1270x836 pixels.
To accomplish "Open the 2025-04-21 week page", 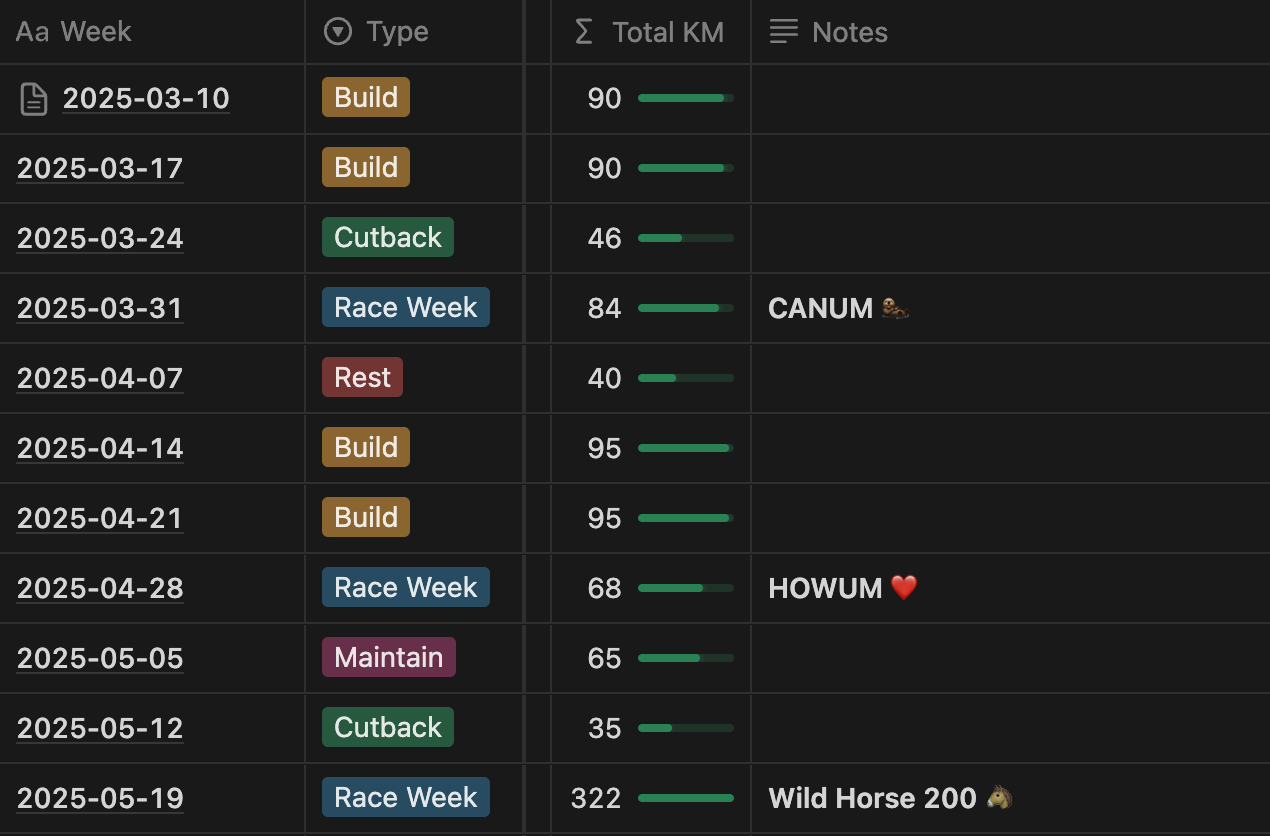I will click(x=100, y=518).
